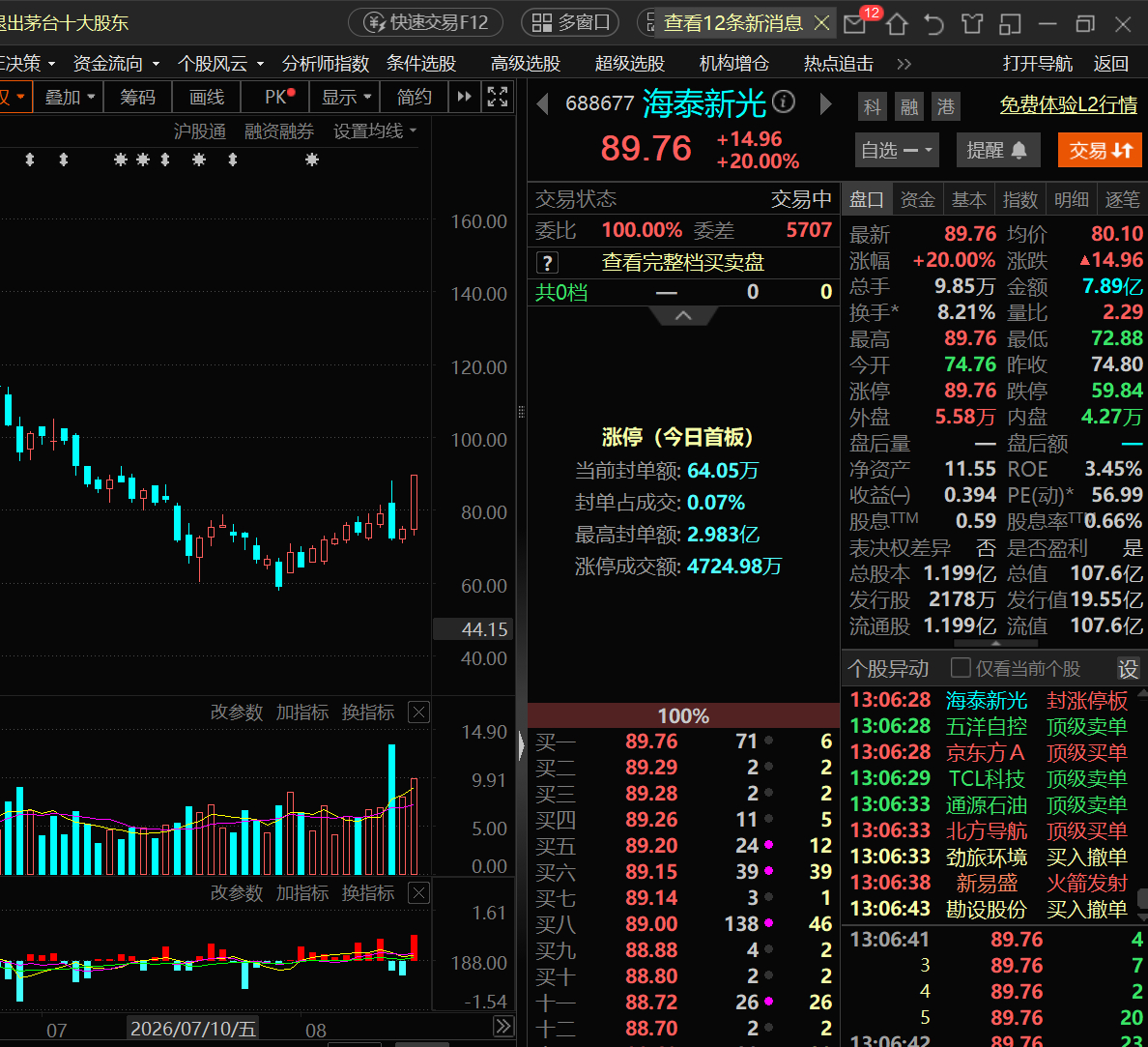The image size is (1148, 1047).
Task: Click the fast-forward double arrow icon
Action: (464, 97)
